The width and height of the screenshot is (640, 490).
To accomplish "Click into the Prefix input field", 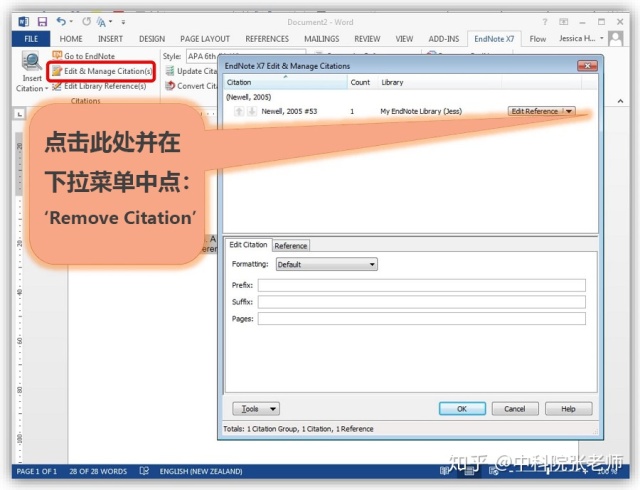I will coord(422,285).
